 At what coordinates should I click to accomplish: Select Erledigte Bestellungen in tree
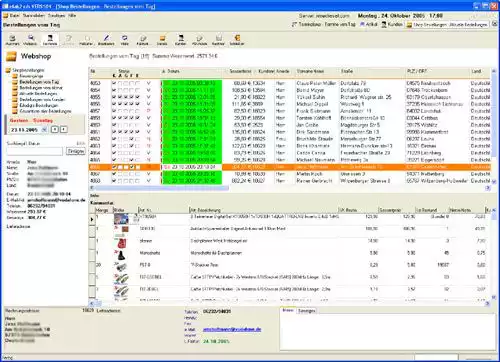39,105
